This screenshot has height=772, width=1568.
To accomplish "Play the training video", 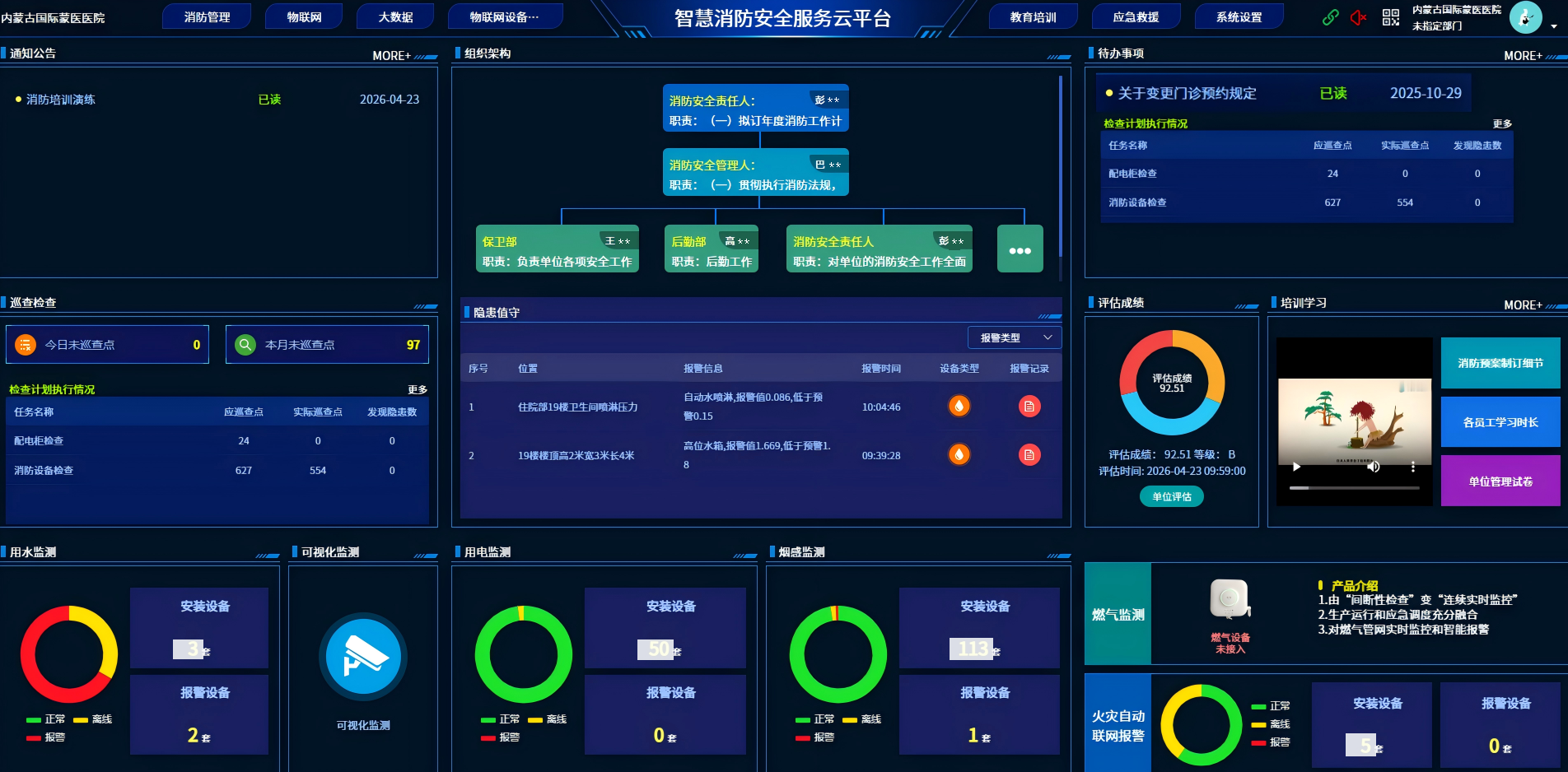I will click(x=1296, y=467).
